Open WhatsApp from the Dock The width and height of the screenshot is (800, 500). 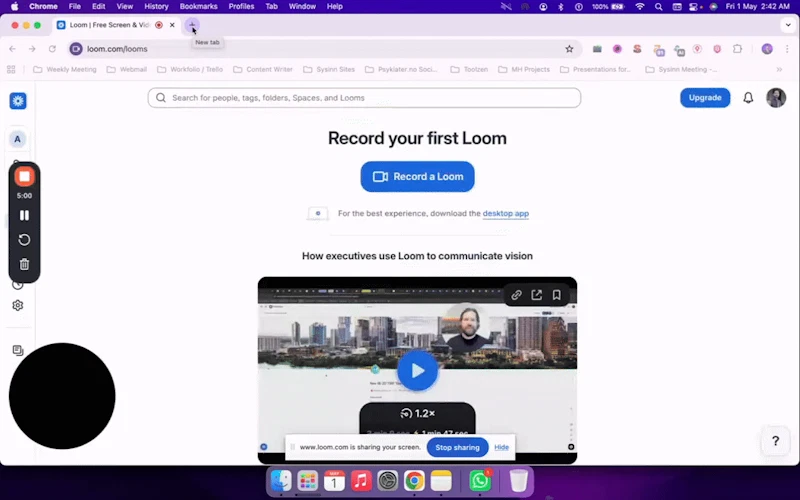(x=480, y=481)
